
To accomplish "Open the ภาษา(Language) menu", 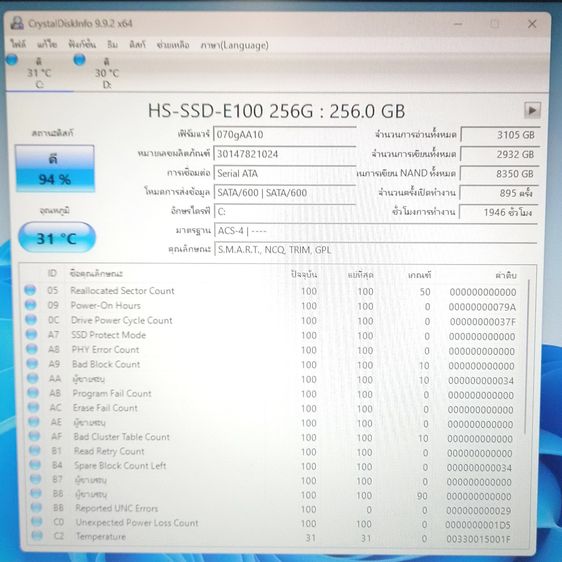I will coord(234,45).
